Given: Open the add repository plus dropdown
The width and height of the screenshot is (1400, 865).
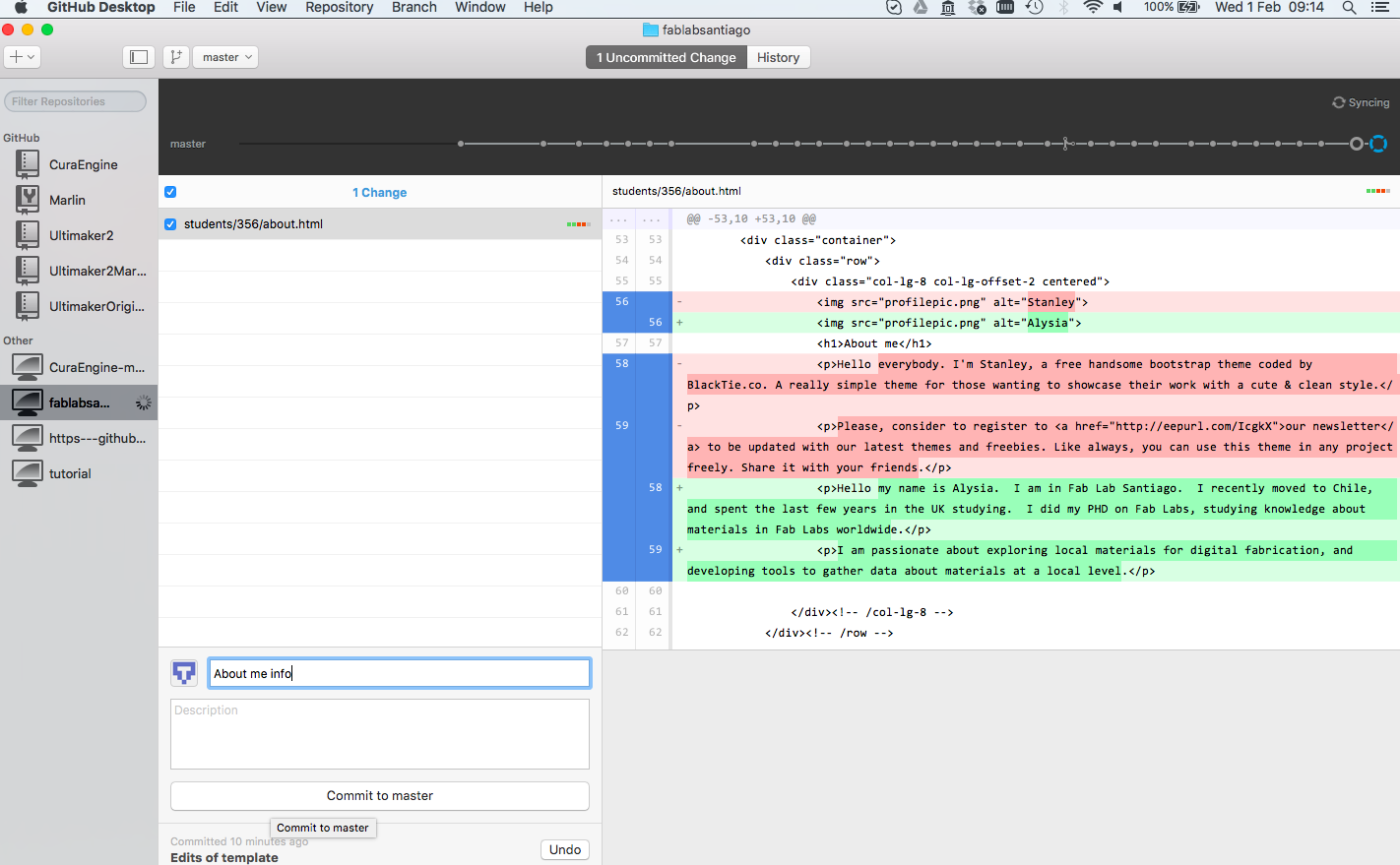Looking at the screenshot, I should tap(22, 57).
